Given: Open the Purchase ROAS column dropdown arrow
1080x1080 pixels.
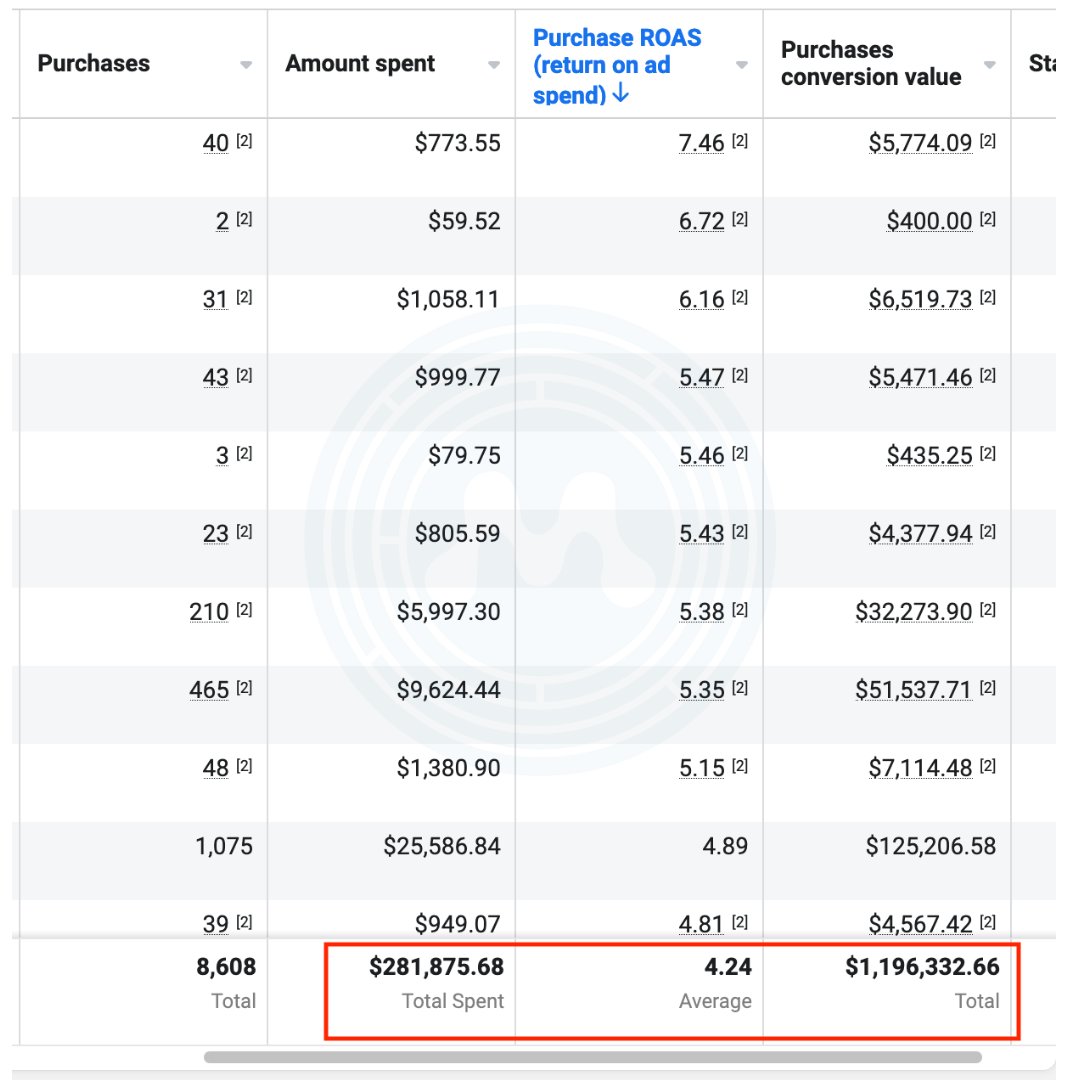Looking at the screenshot, I should pyautogui.click(x=742, y=65).
